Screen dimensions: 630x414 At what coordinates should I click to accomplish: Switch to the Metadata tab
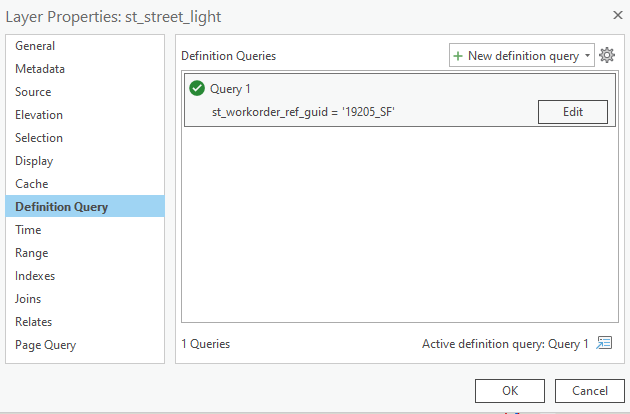pyautogui.click(x=40, y=69)
